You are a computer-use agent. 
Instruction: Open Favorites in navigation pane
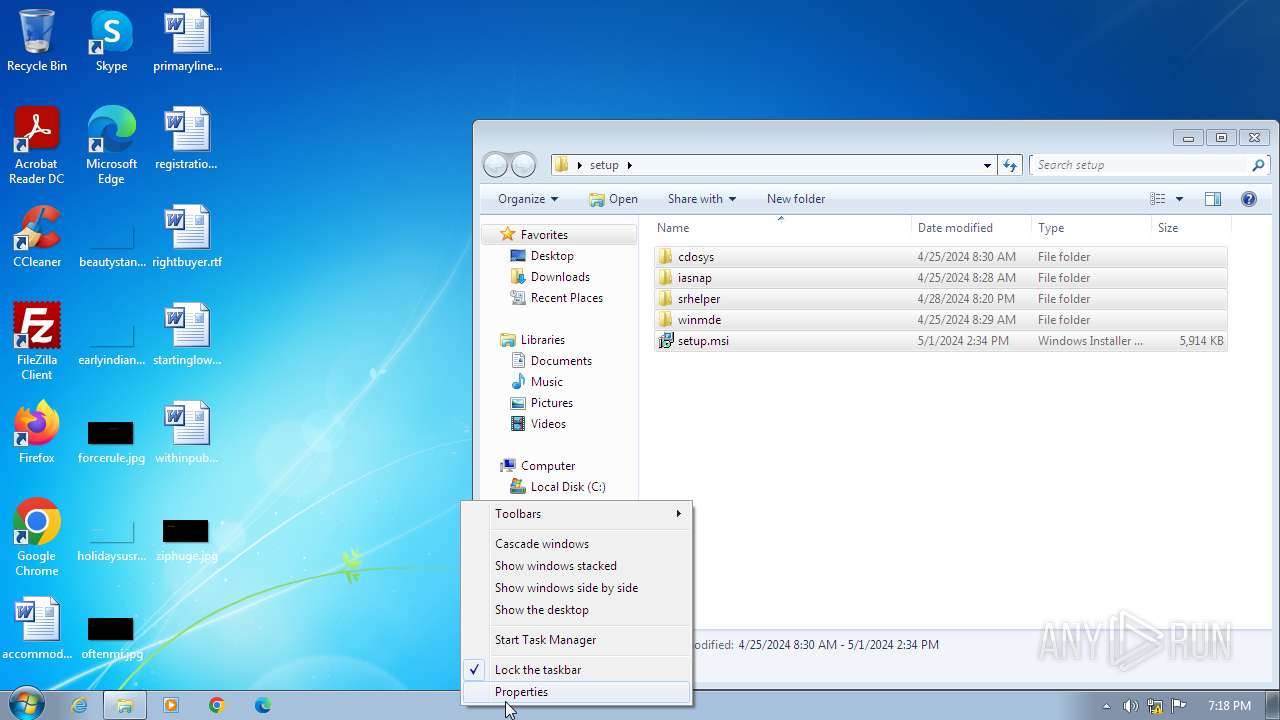(544, 235)
